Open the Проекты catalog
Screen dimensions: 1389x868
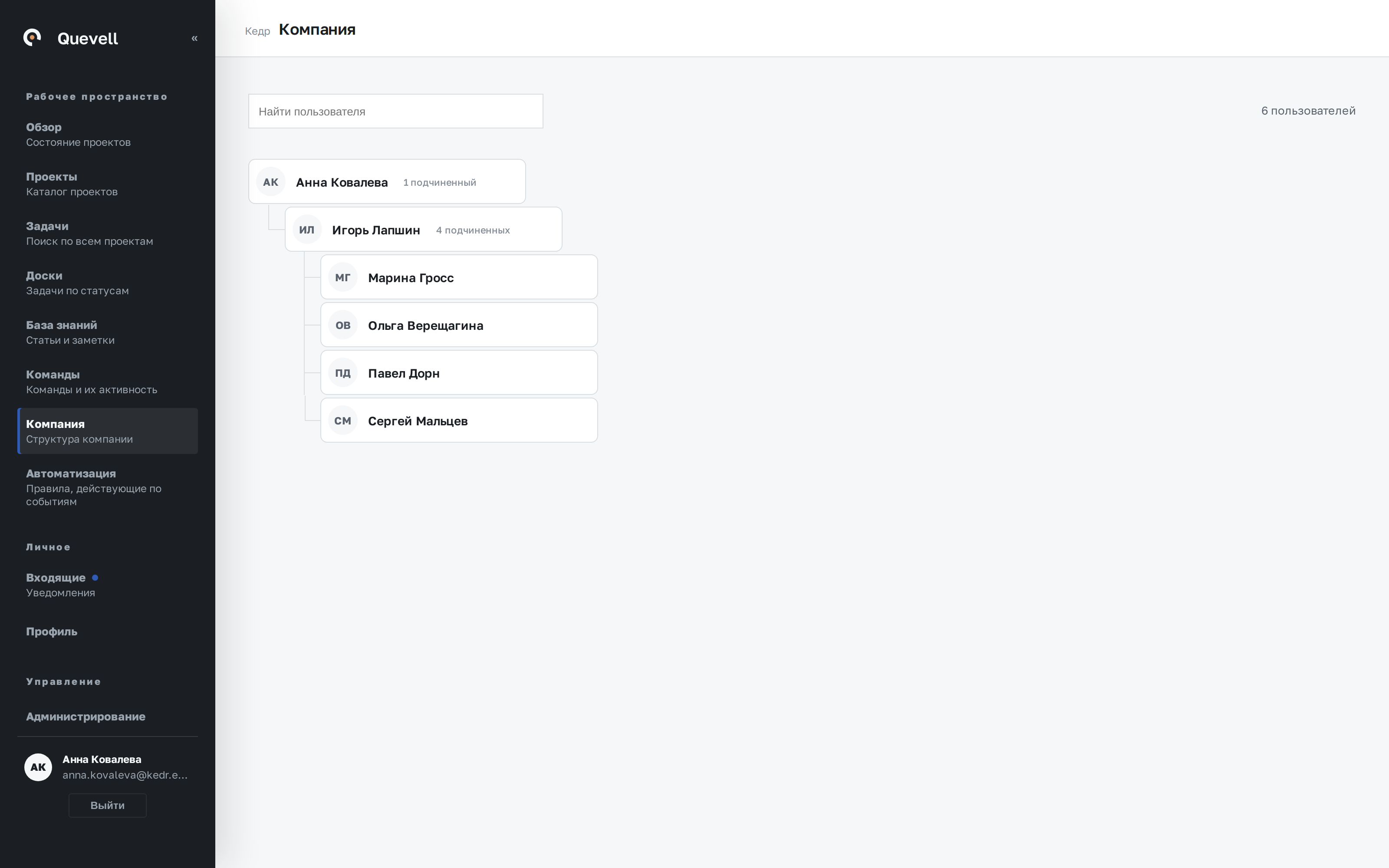107,184
